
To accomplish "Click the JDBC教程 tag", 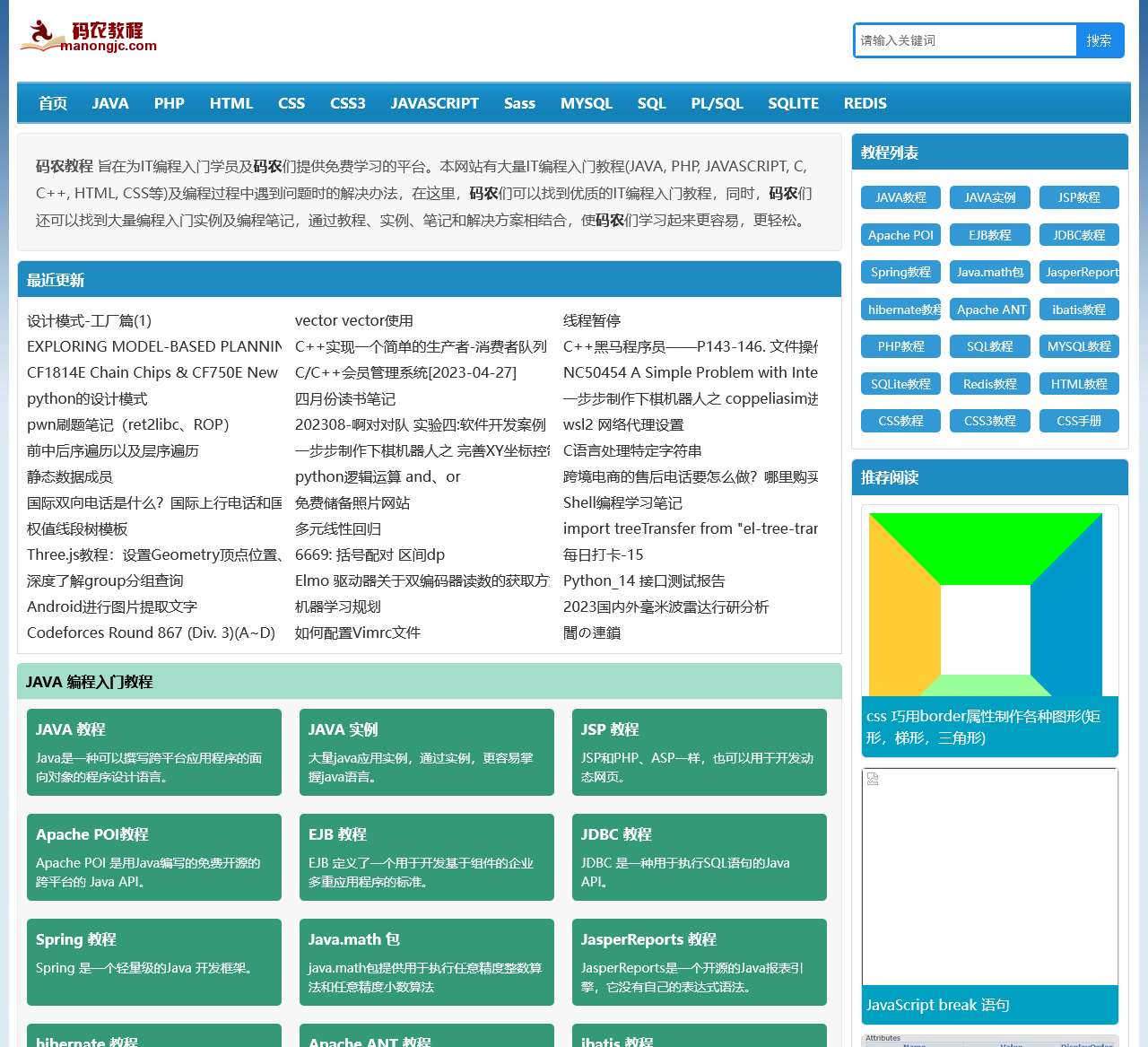I will (x=1079, y=235).
